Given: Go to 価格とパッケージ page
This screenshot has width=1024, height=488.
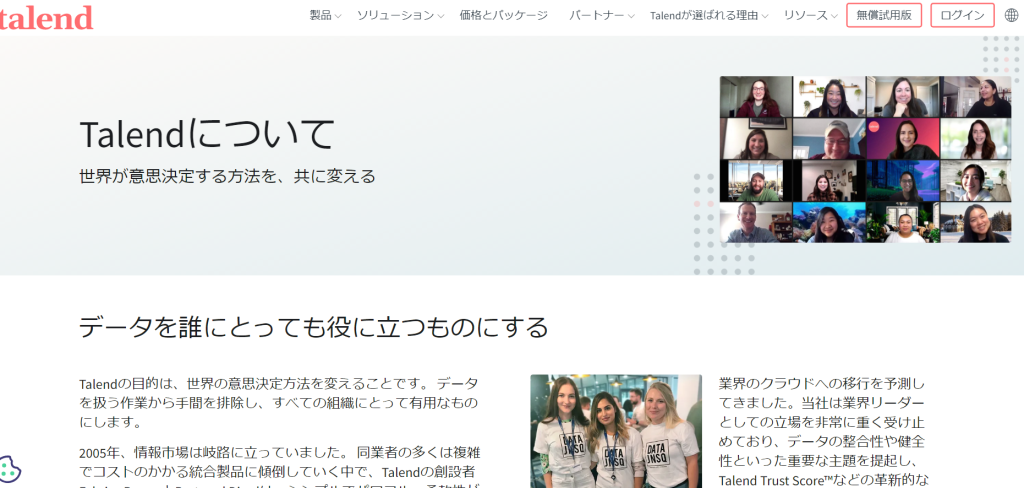Looking at the screenshot, I should (504, 16).
